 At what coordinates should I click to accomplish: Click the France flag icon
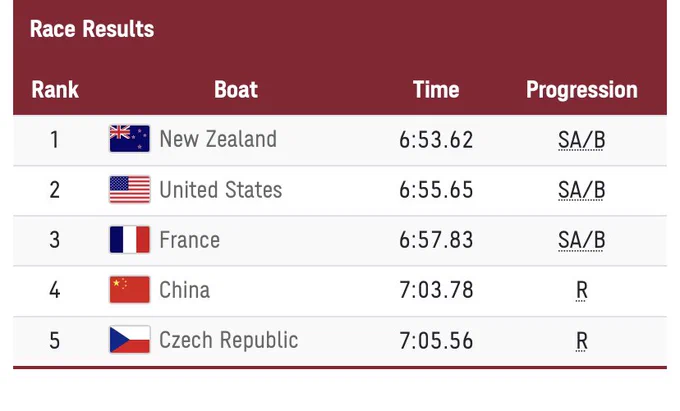click(x=130, y=239)
